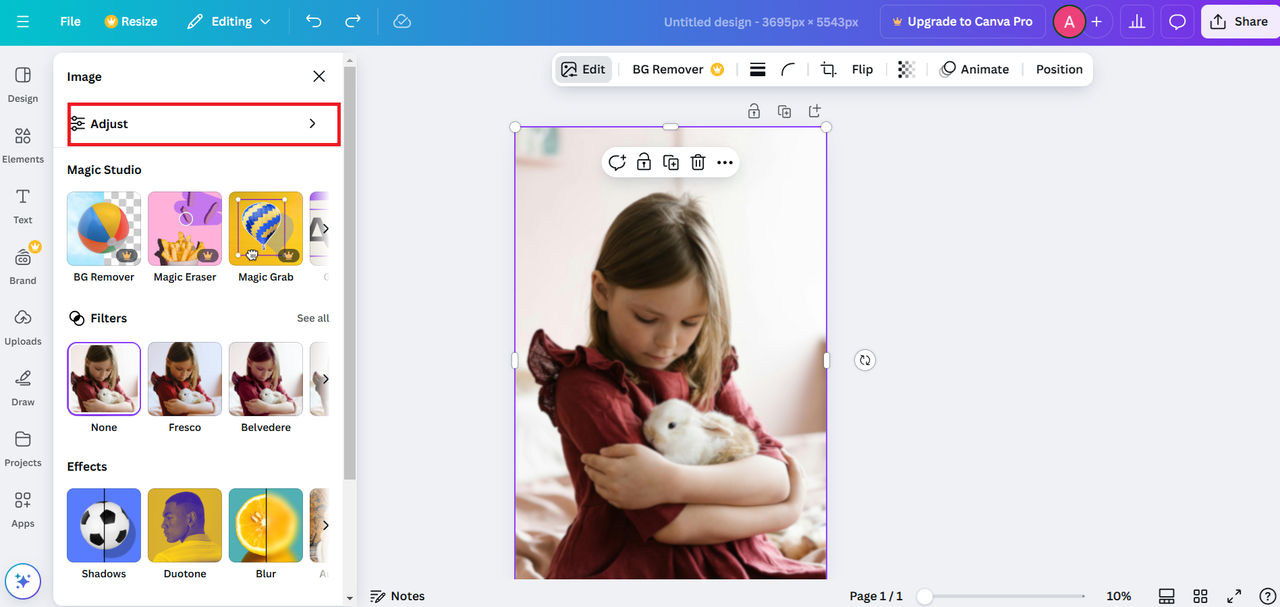Launch the Canva assistant sparkle button
This screenshot has height=607, width=1280.
tap(23, 582)
